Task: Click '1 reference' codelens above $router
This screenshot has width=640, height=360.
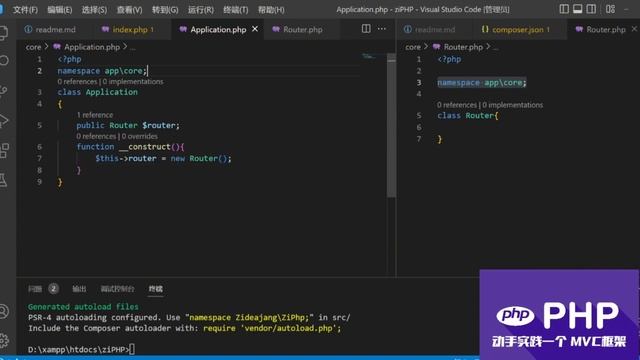Action: coord(95,115)
